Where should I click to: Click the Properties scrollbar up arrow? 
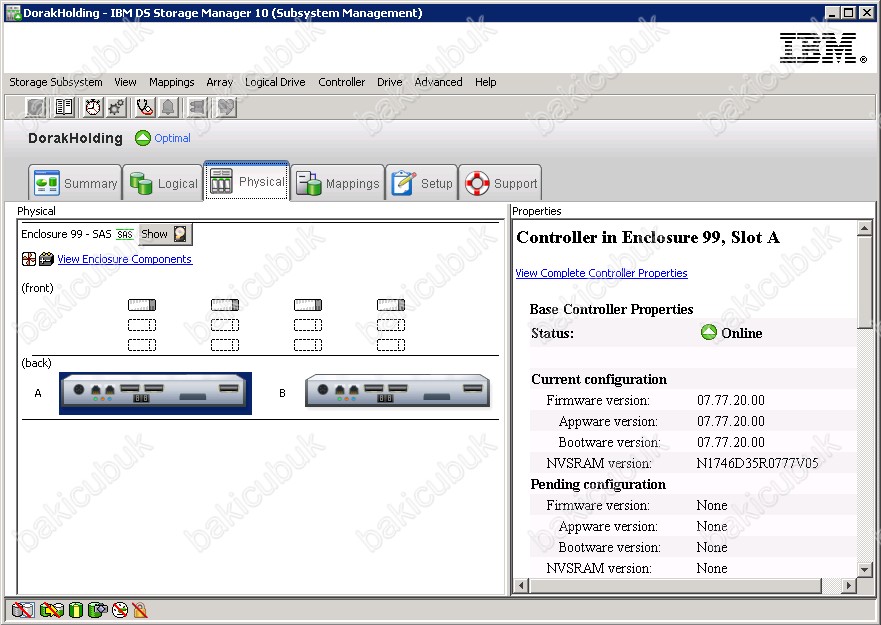864,228
